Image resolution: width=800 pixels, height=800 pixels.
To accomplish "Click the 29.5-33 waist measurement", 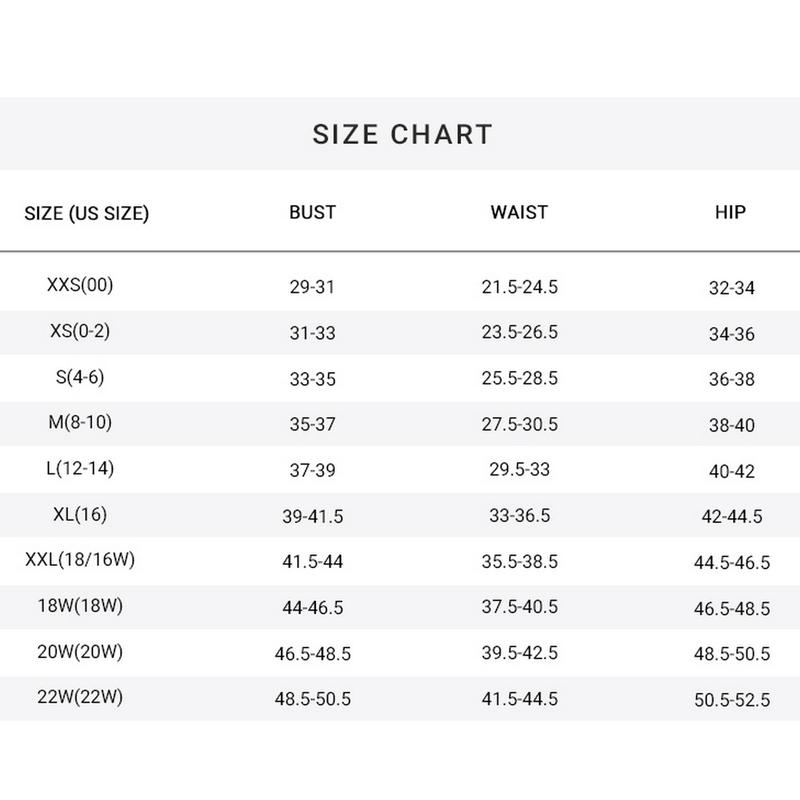I will pos(519,471).
